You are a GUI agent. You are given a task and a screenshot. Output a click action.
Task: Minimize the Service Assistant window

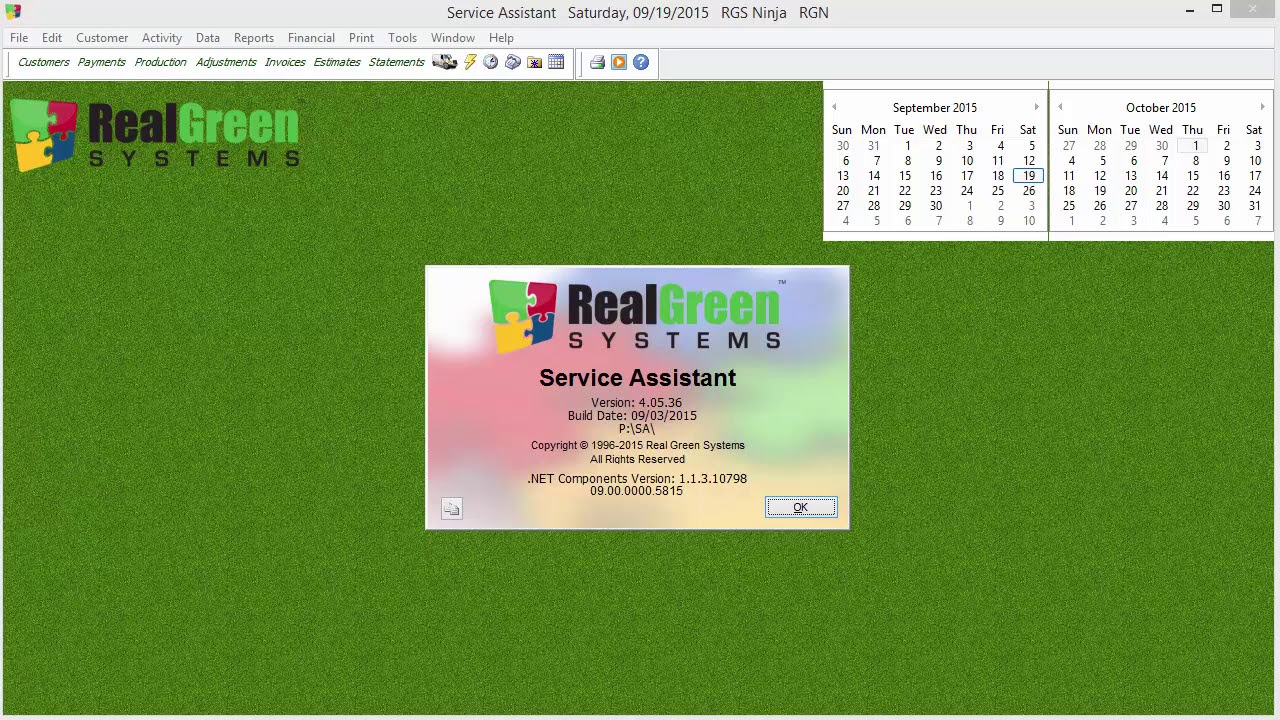[x=1189, y=11]
